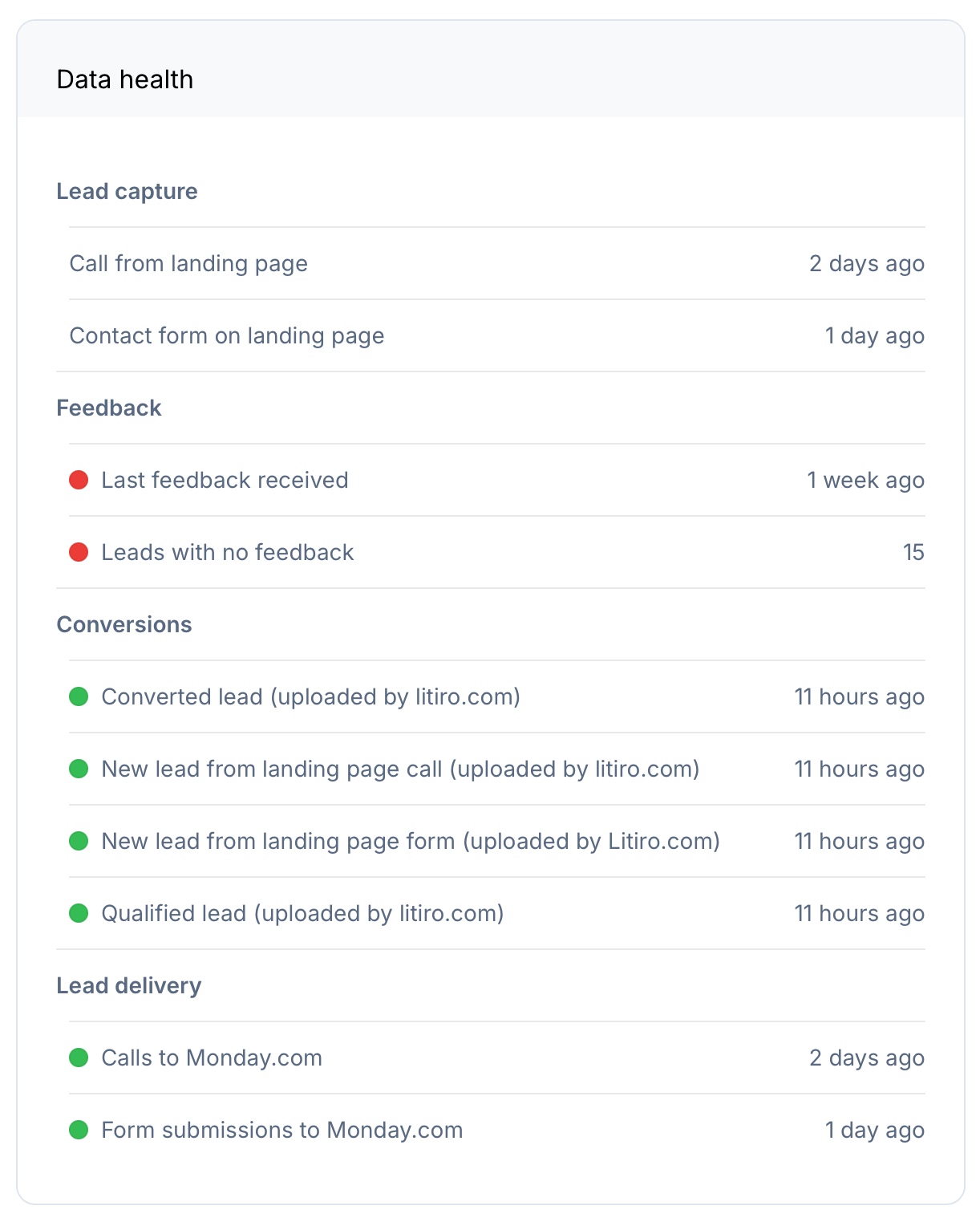The image size is (980, 1218).
Task: Click green dot next to Converted lead
Action: pyautogui.click(x=79, y=696)
